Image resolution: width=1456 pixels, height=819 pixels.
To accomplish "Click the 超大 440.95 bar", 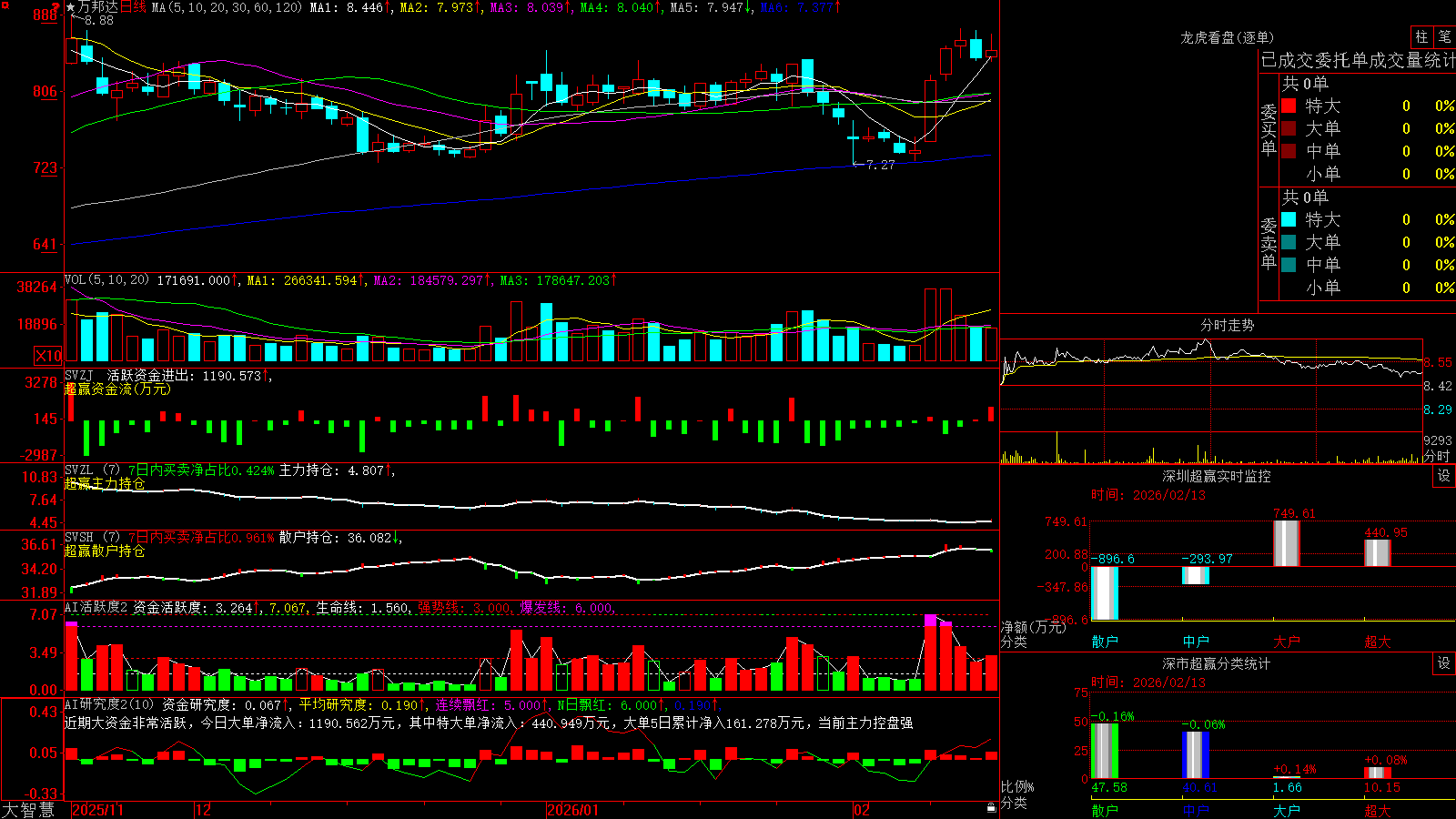I will tap(1378, 553).
